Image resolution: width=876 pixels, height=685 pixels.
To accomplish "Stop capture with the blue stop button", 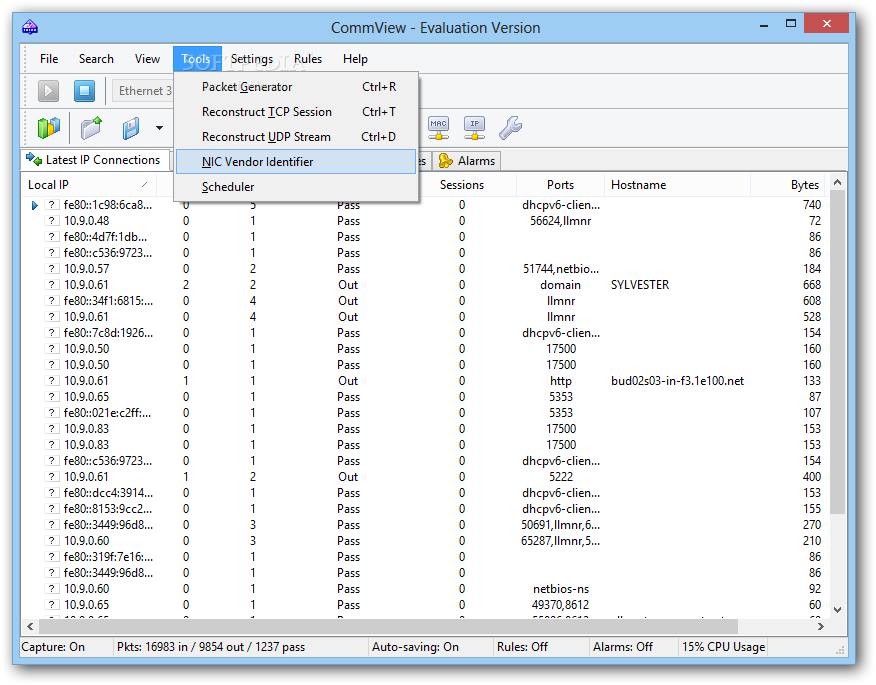I will coord(84,91).
